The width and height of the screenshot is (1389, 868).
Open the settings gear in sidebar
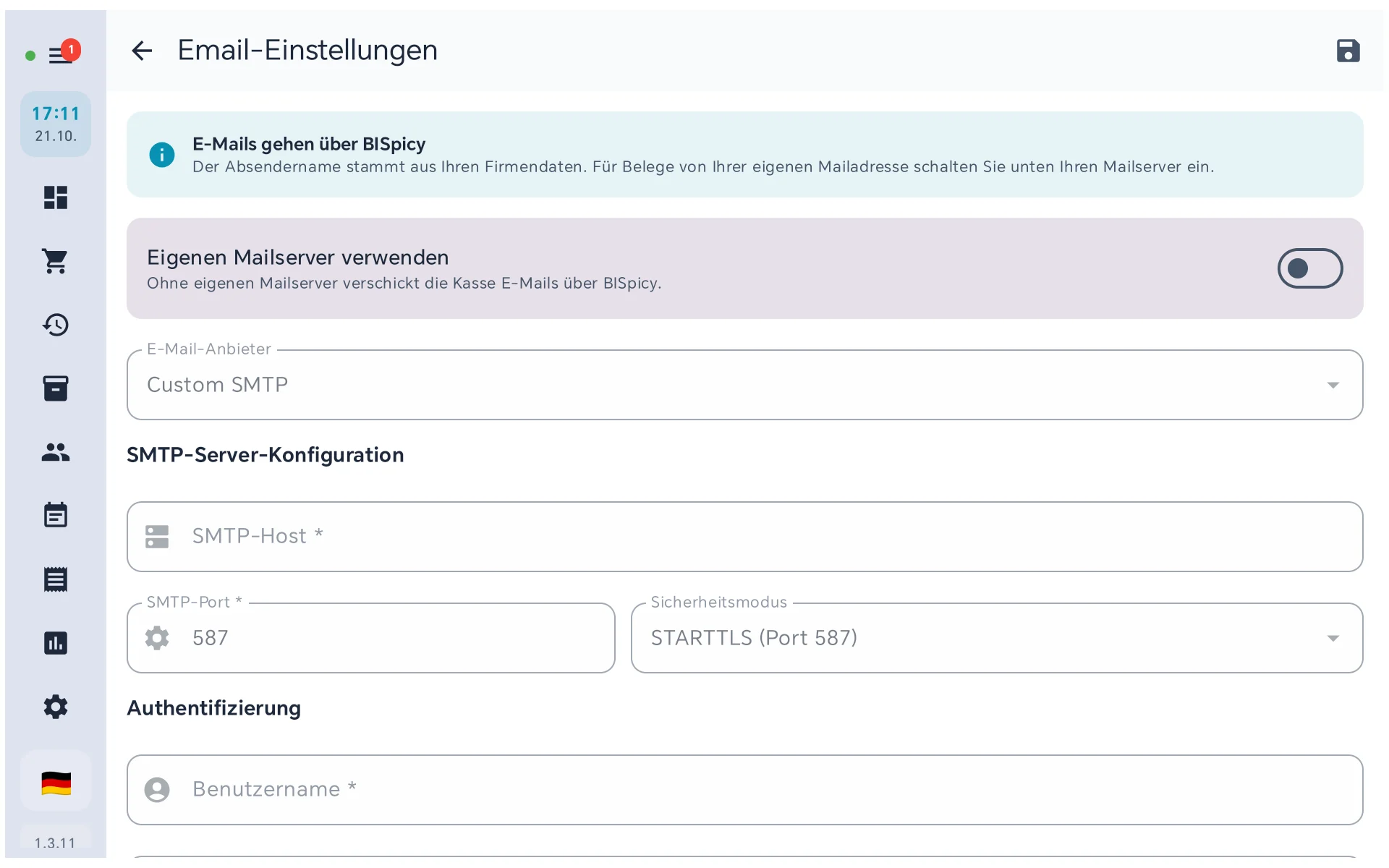click(56, 707)
